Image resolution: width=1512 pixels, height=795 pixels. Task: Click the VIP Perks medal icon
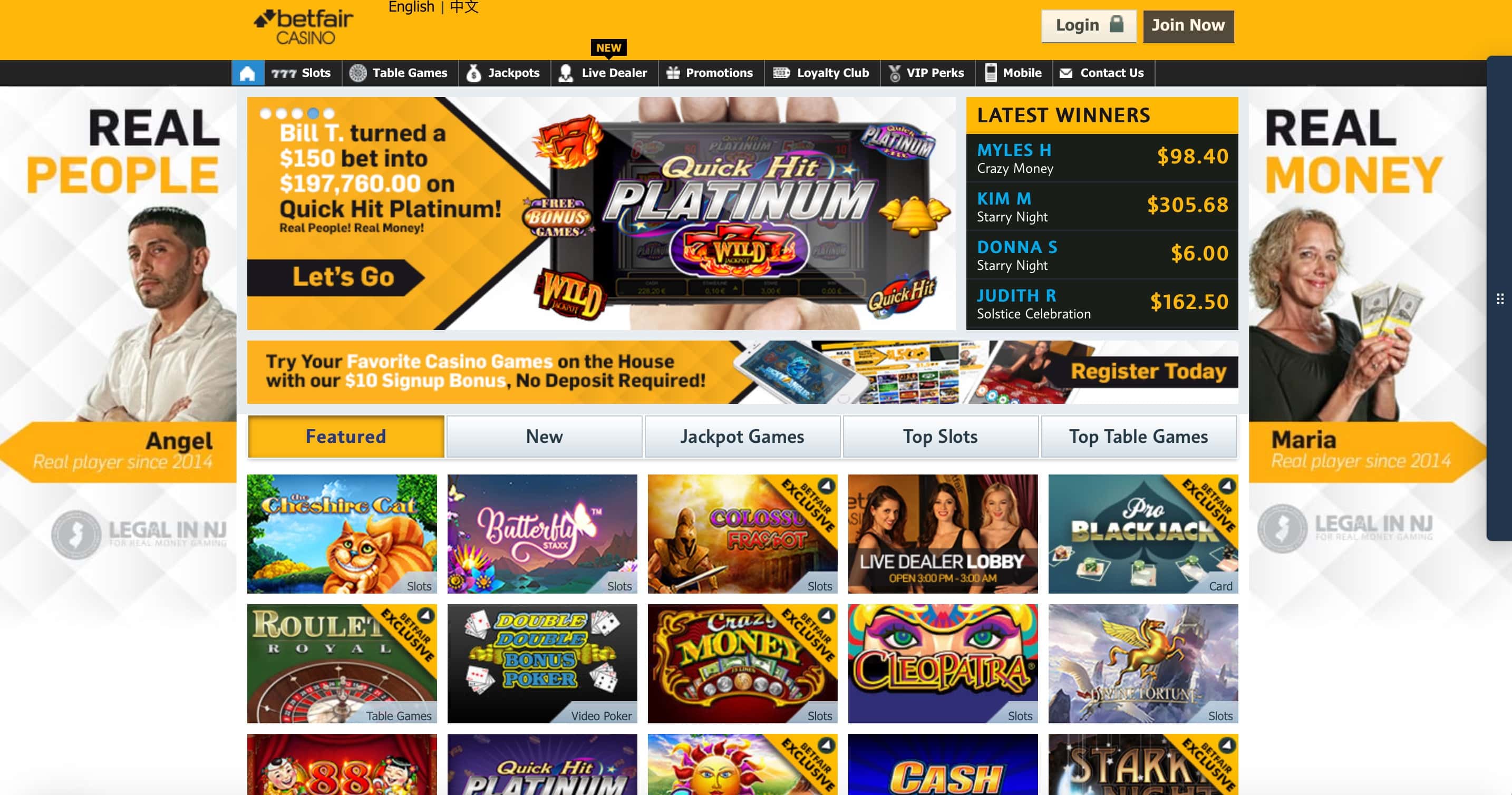pos(895,73)
